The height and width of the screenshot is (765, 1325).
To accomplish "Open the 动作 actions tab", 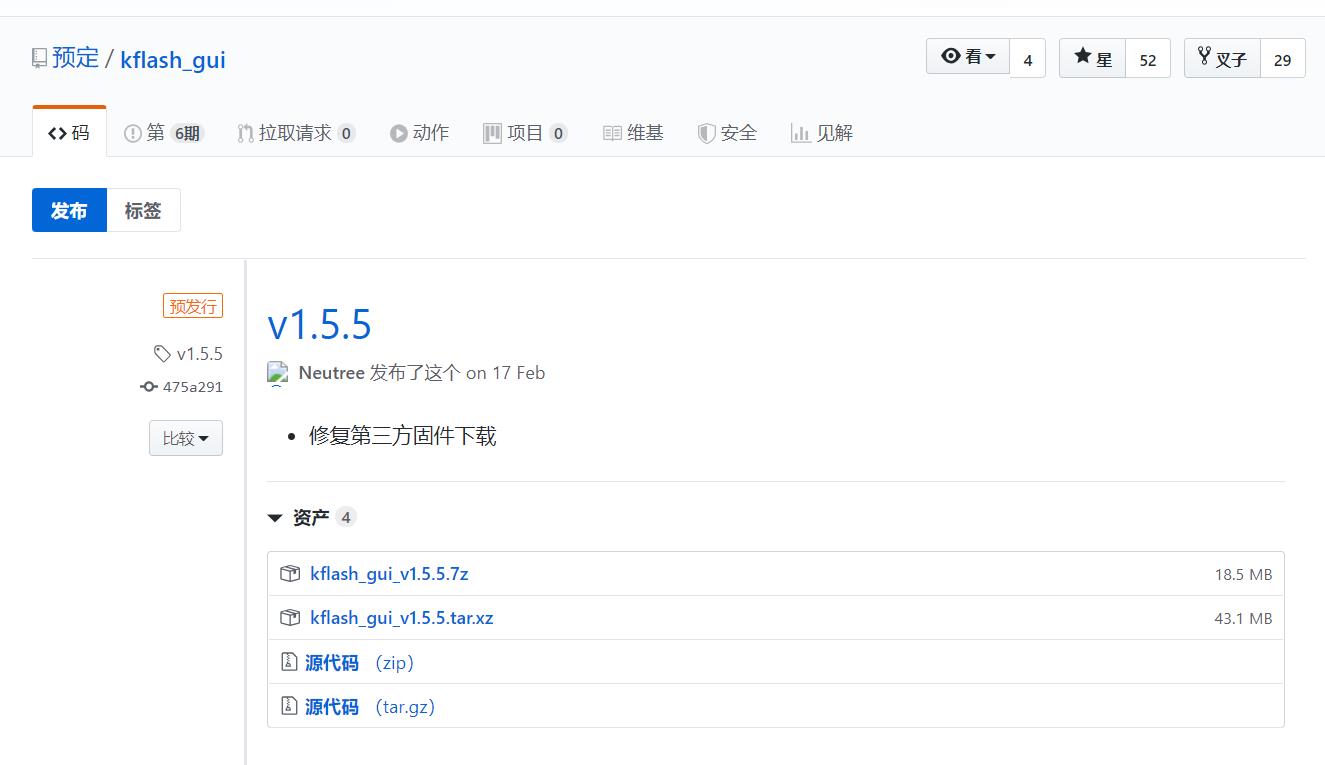I will pyautogui.click(x=419, y=133).
